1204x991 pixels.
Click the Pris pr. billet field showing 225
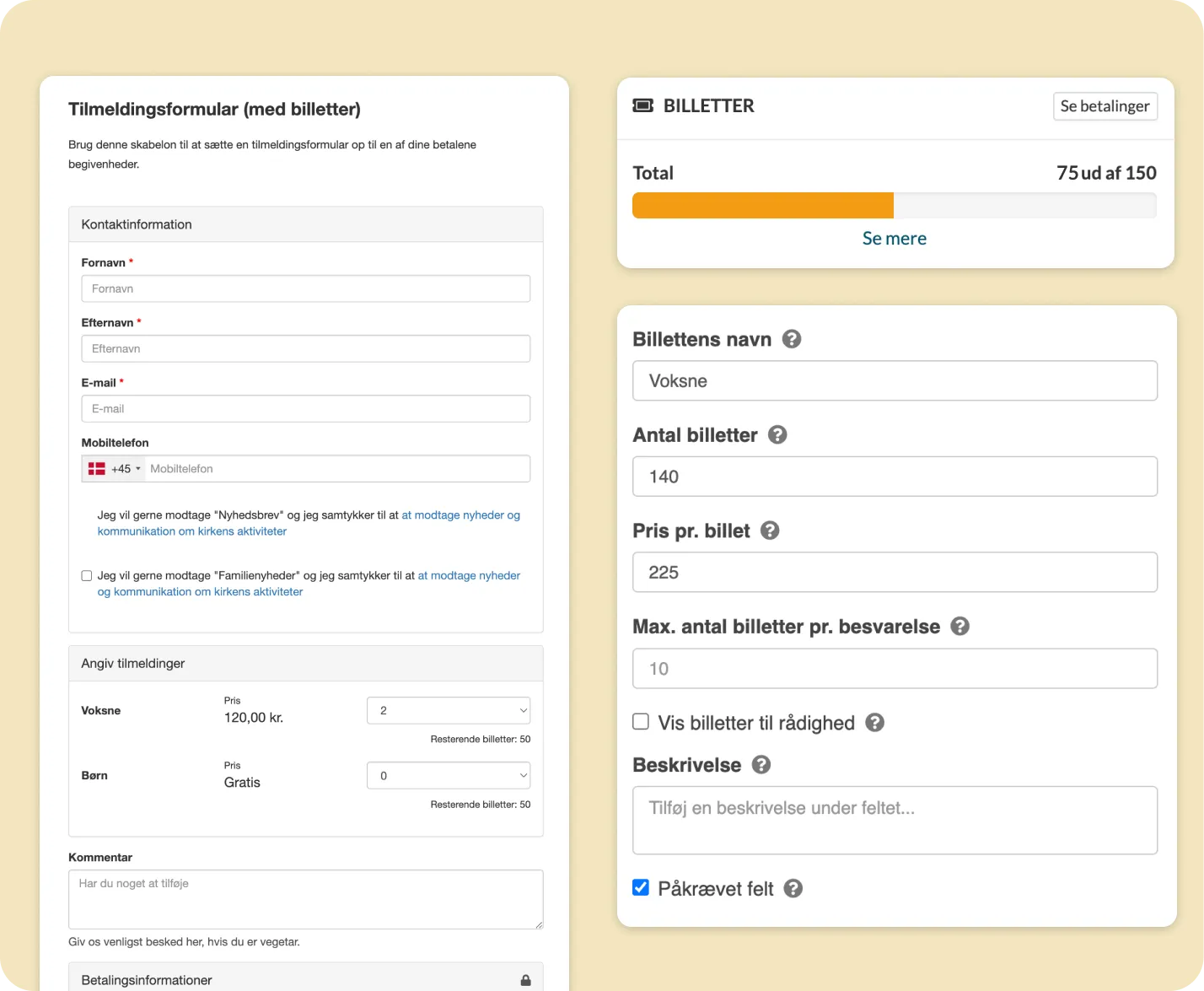click(895, 573)
